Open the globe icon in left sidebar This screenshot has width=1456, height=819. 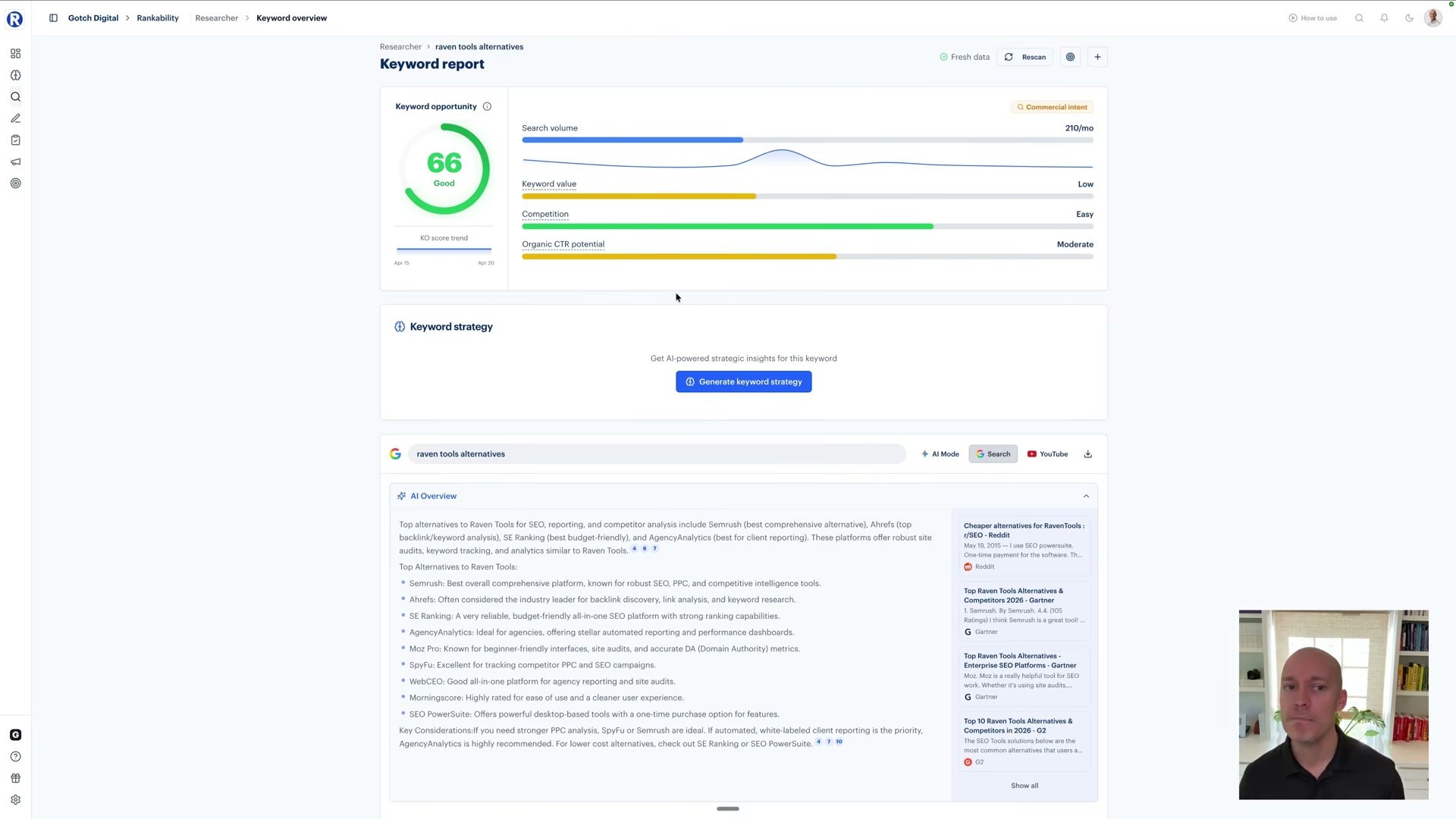(x=15, y=75)
